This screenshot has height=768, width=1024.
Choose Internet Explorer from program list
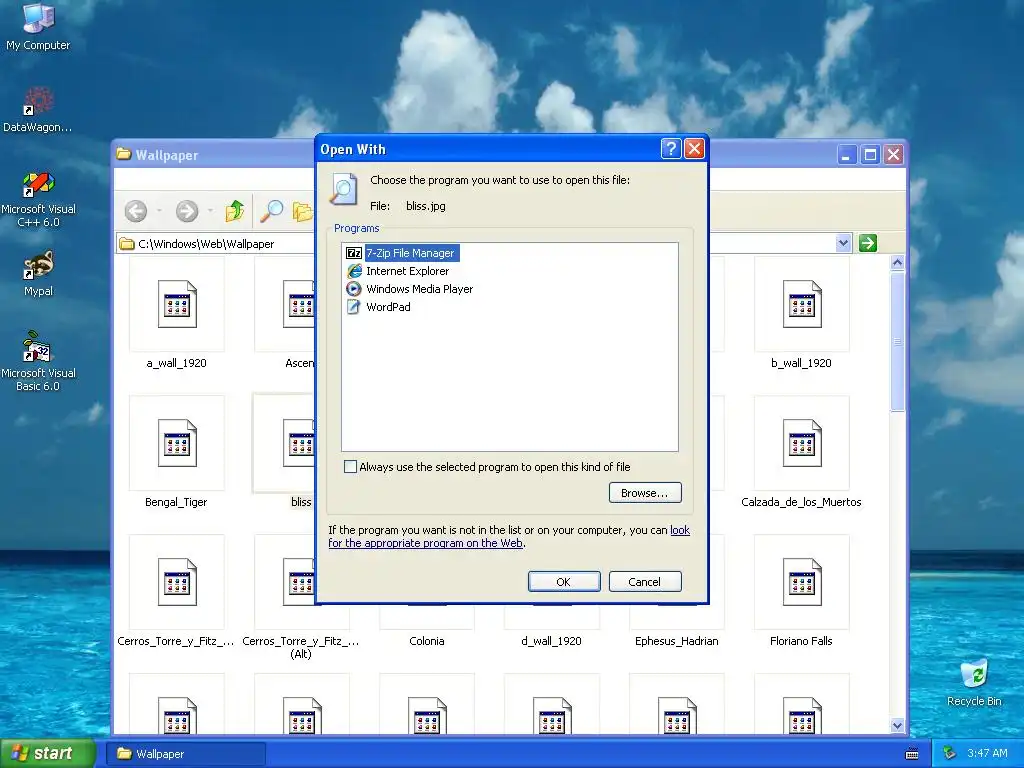(x=398, y=271)
